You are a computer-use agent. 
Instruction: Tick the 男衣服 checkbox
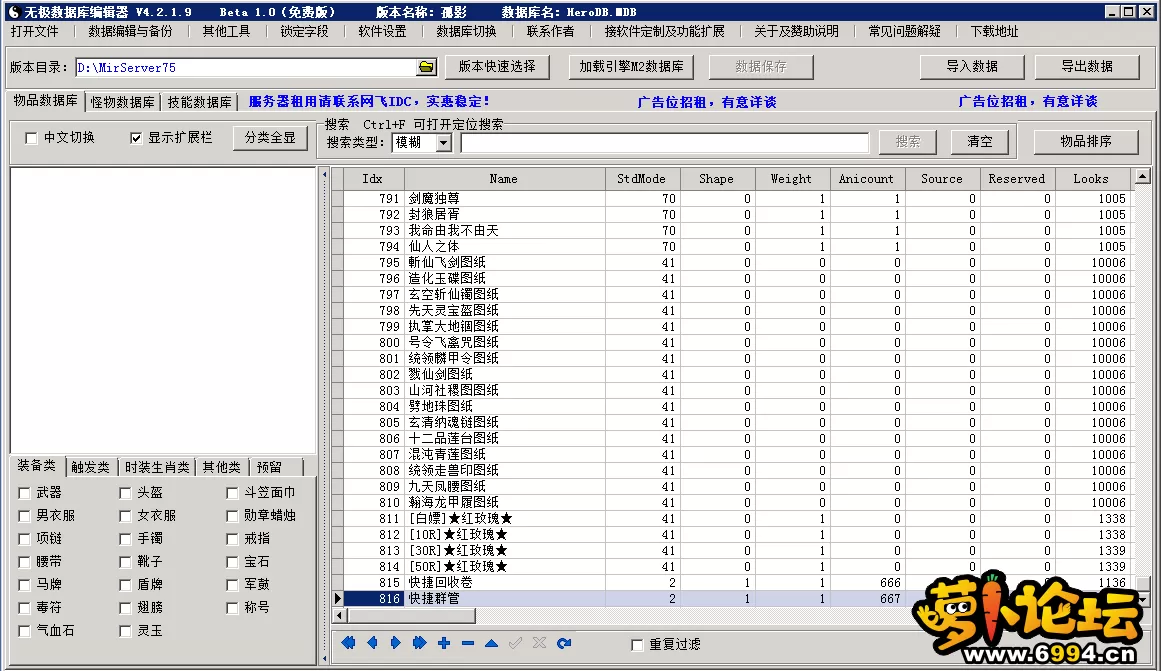[24, 516]
